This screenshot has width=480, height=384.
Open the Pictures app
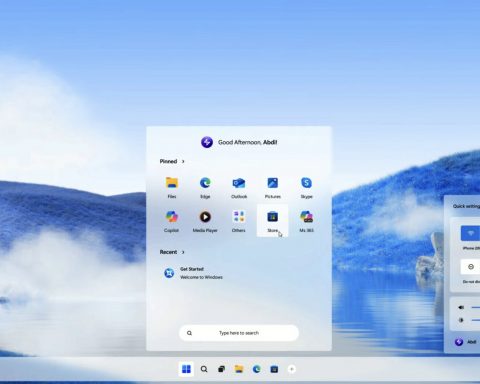click(273, 187)
